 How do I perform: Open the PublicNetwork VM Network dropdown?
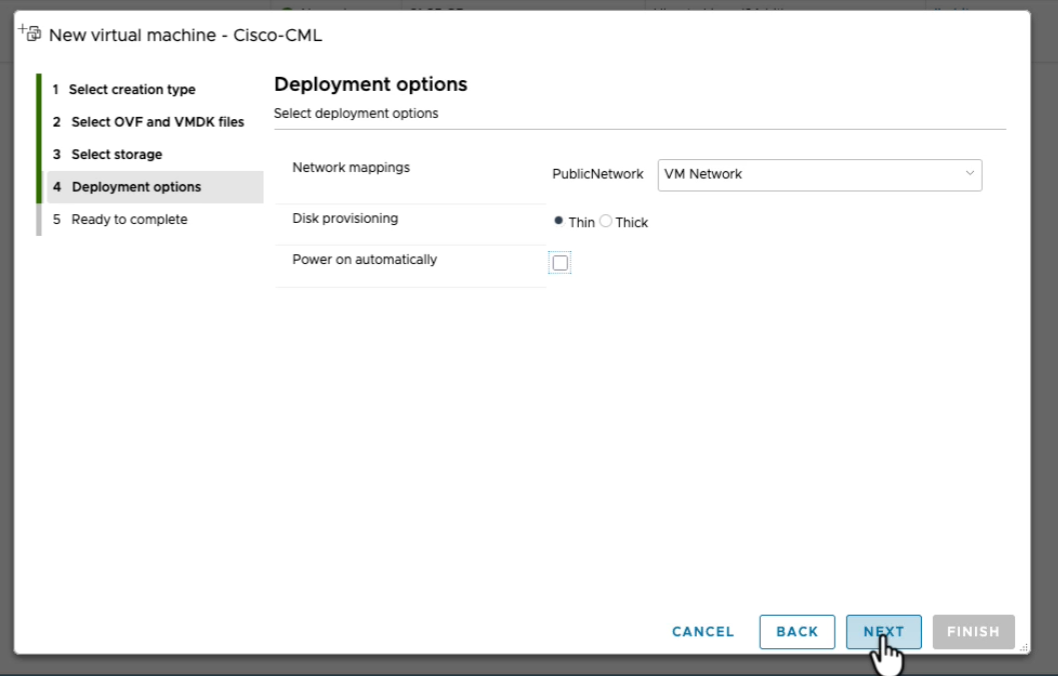pyautogui.click(x=820, y=175)
